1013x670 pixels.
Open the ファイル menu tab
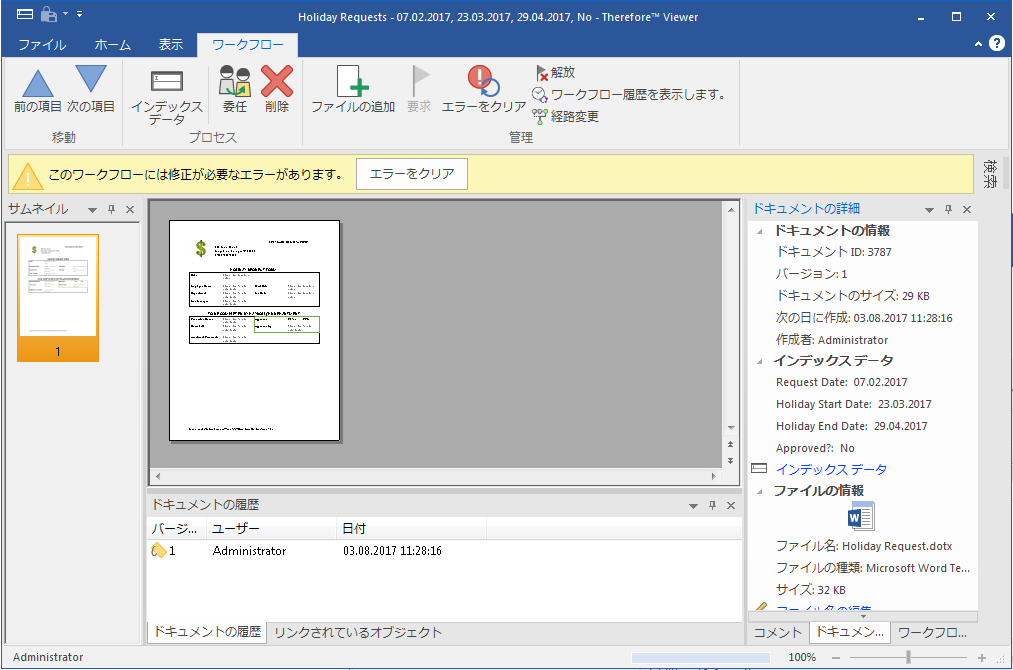click(x=42, y=45)
